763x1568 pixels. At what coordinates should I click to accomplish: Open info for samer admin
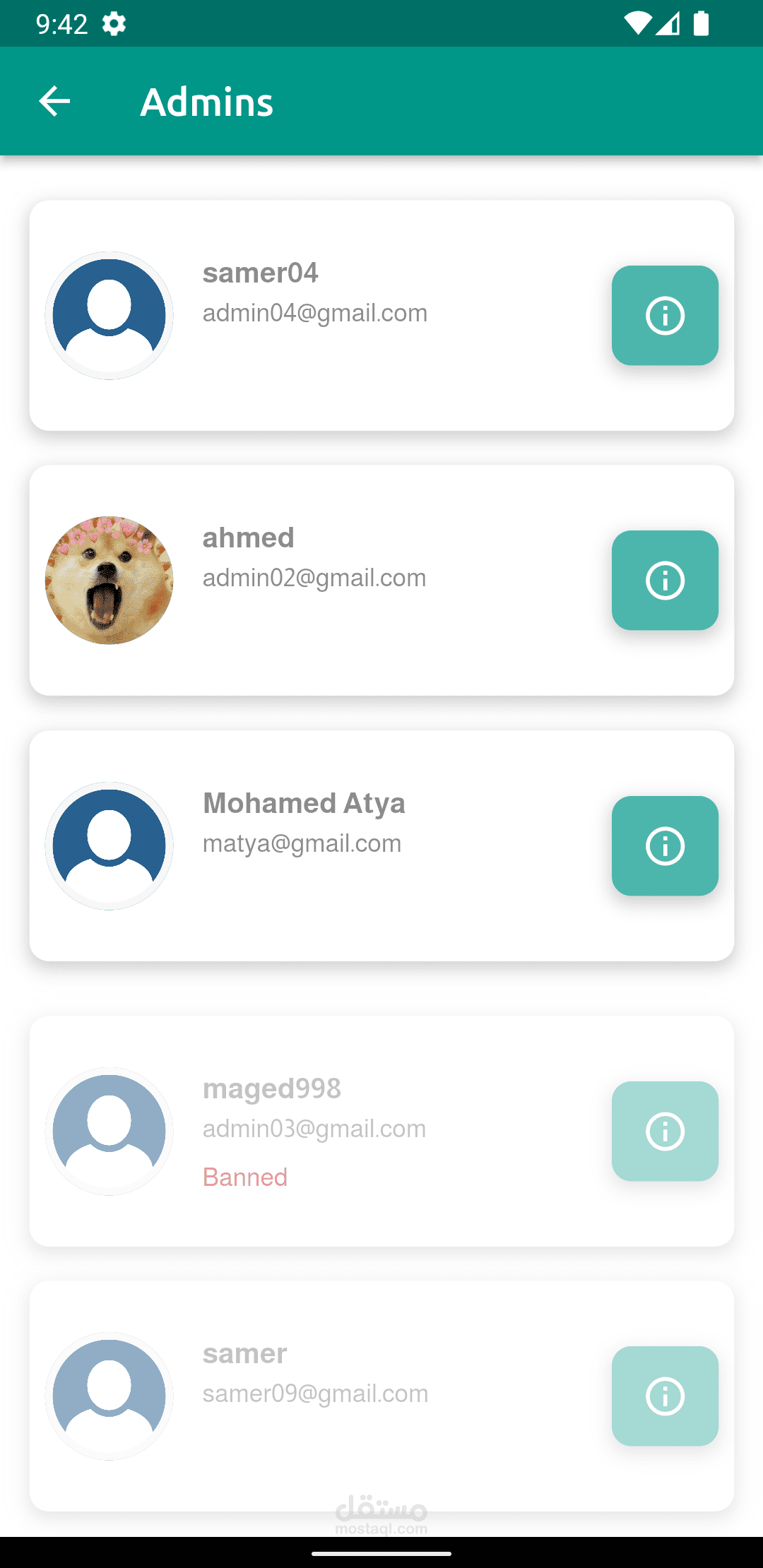[665, 1396]
